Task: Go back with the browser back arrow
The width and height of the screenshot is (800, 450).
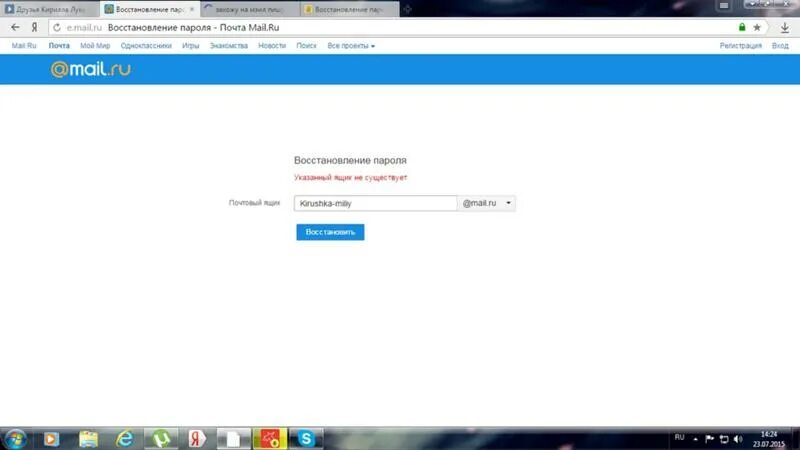Action: [15, 28]
